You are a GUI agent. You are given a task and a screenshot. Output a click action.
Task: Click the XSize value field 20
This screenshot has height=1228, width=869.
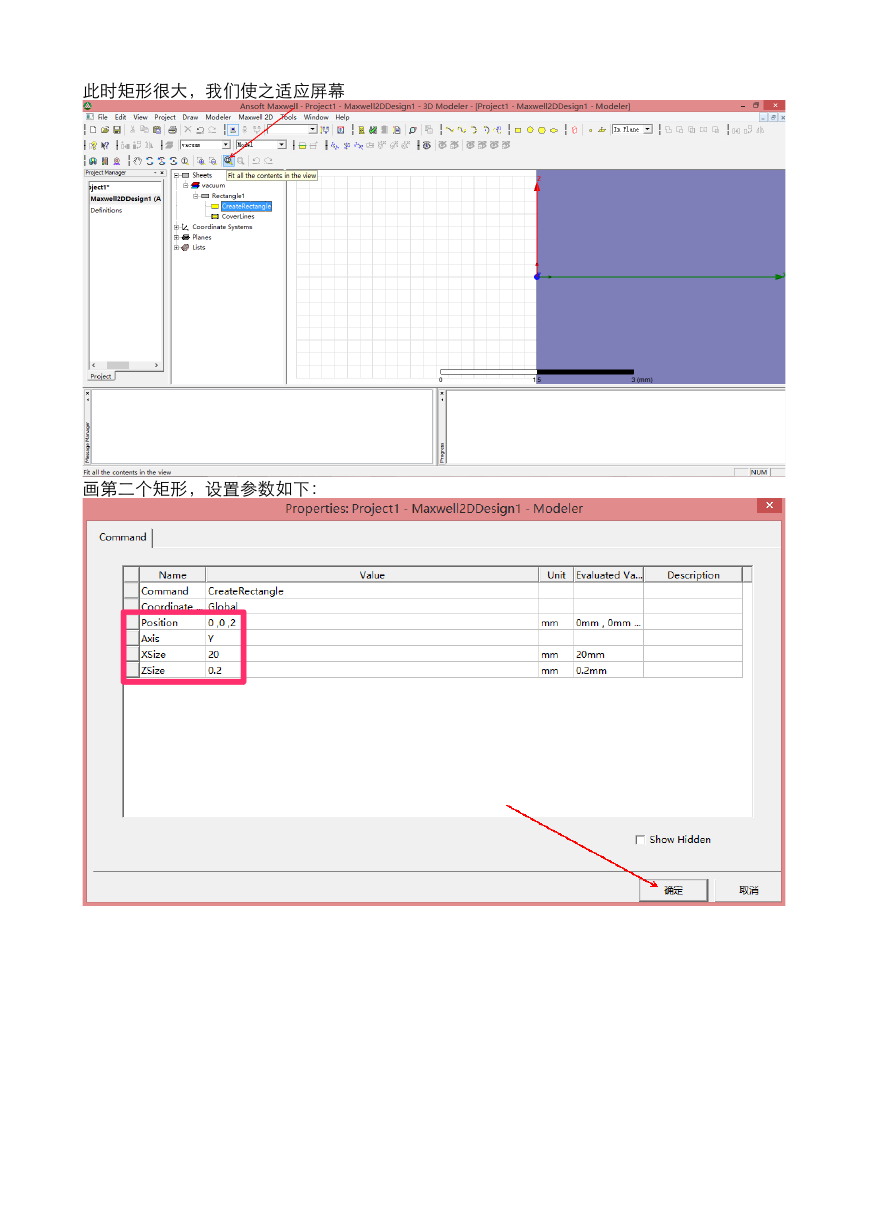(x=371, y=654)
